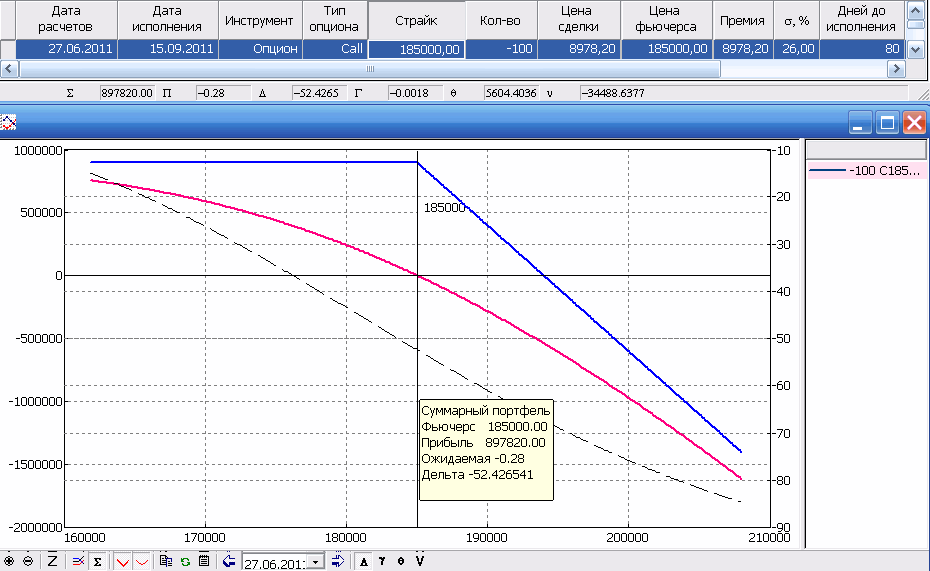Viewport: 930px width, 571px height.
Task: Click the zoom out minus icon
Action: 27,561
